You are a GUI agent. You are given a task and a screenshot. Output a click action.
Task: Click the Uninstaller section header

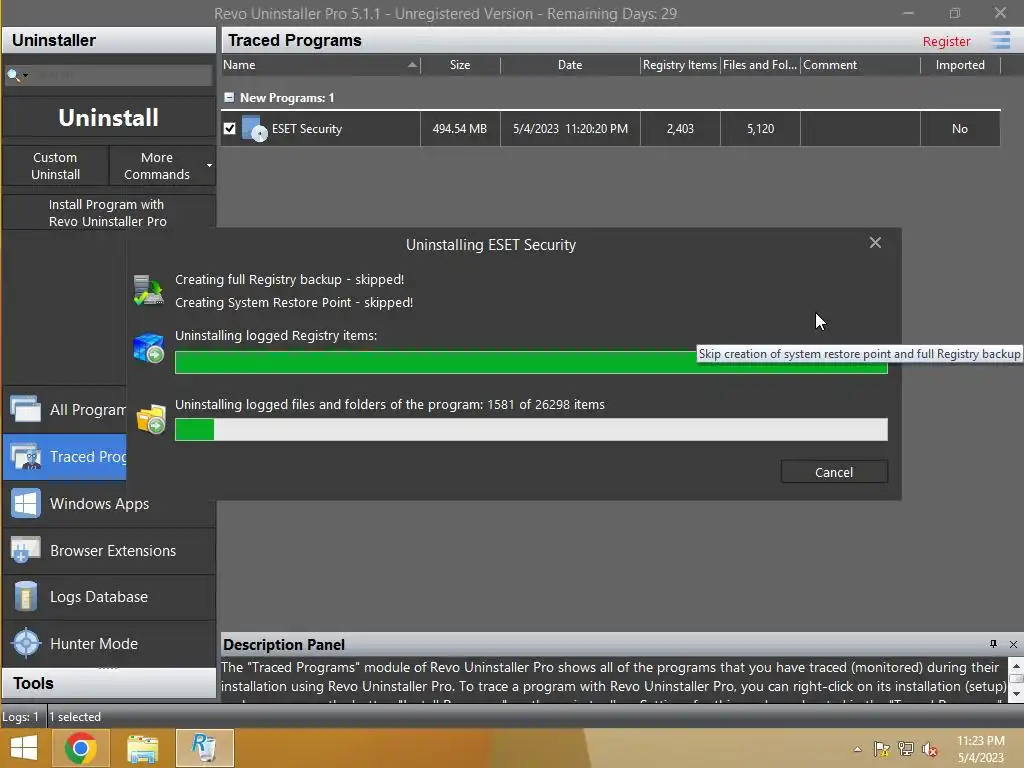(x=109, y=40)
